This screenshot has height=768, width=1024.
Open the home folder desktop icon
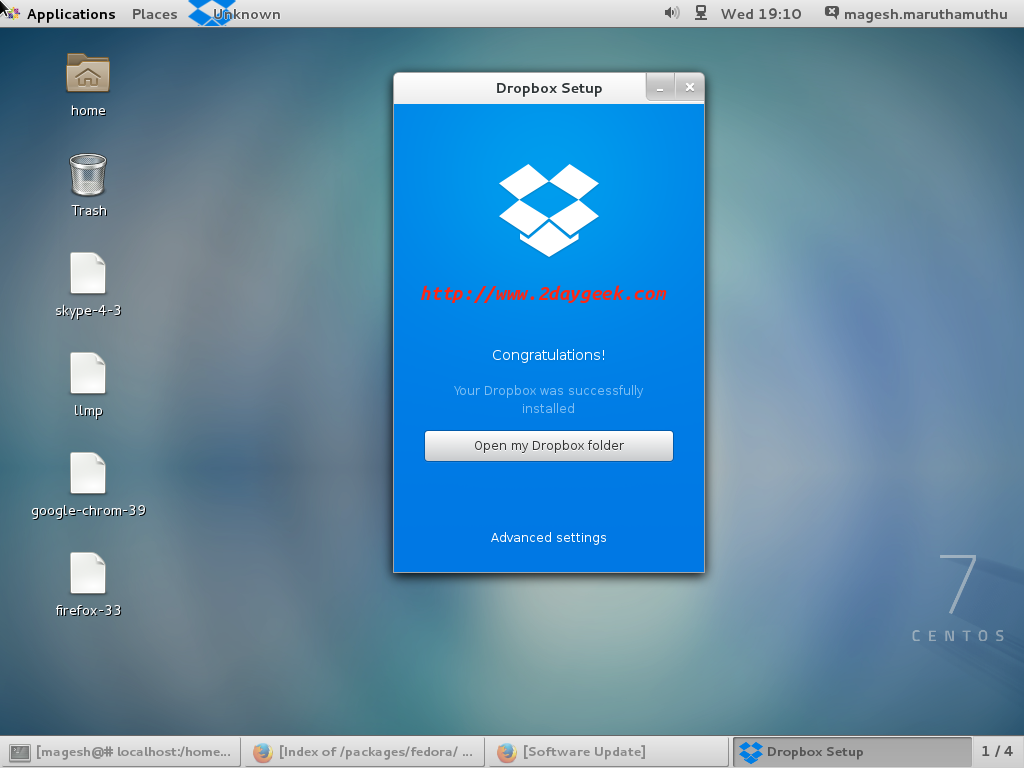coord(88,73)
